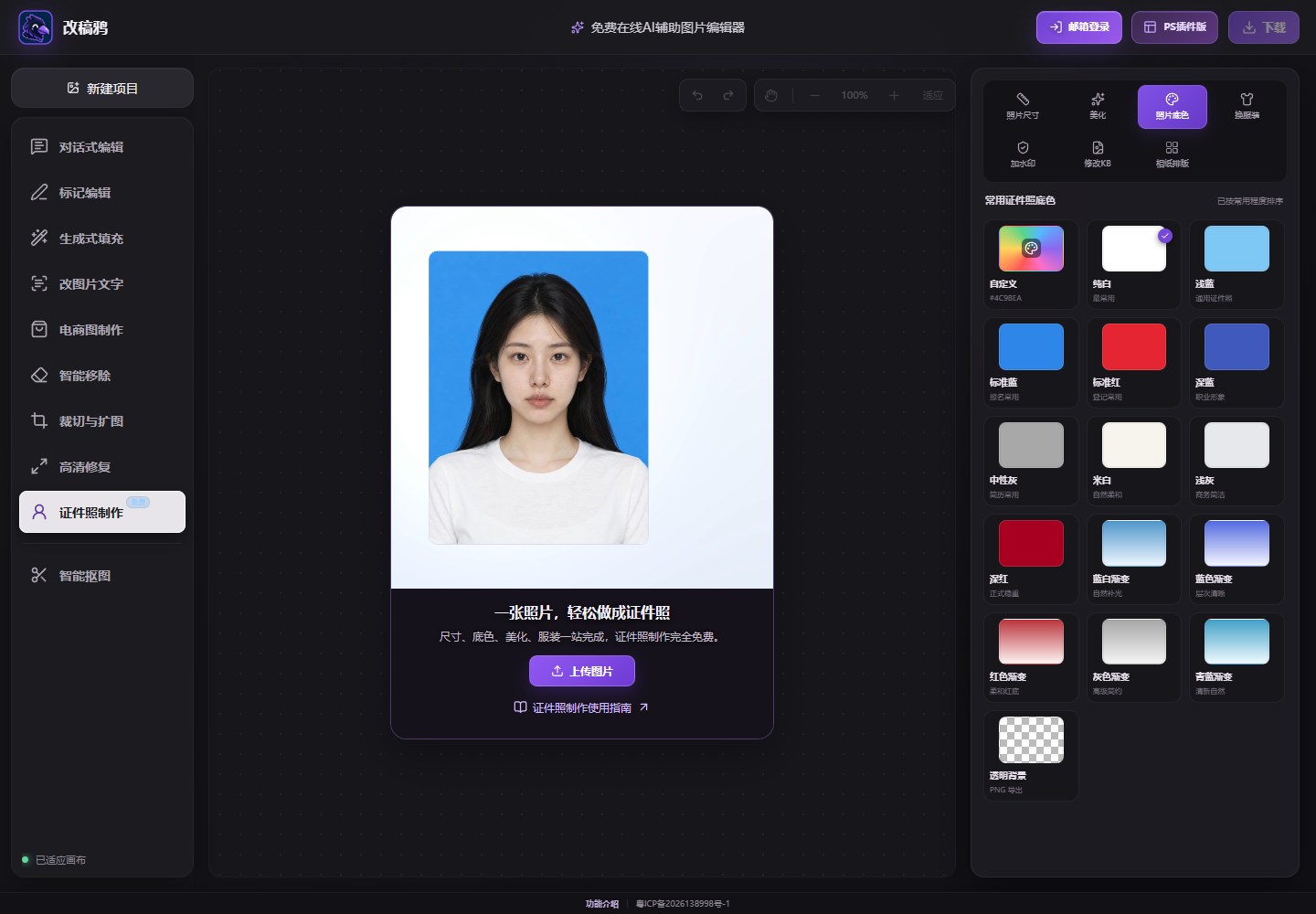
Task: Select the 换服装 clothing change tool
Action: coord(1247,106)
